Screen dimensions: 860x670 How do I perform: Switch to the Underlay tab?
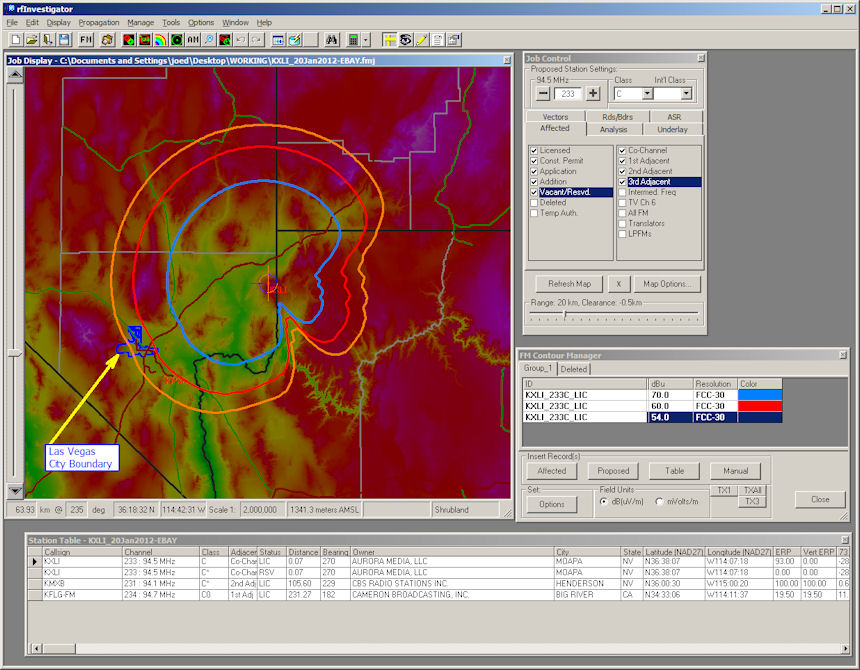pos(672,129)
